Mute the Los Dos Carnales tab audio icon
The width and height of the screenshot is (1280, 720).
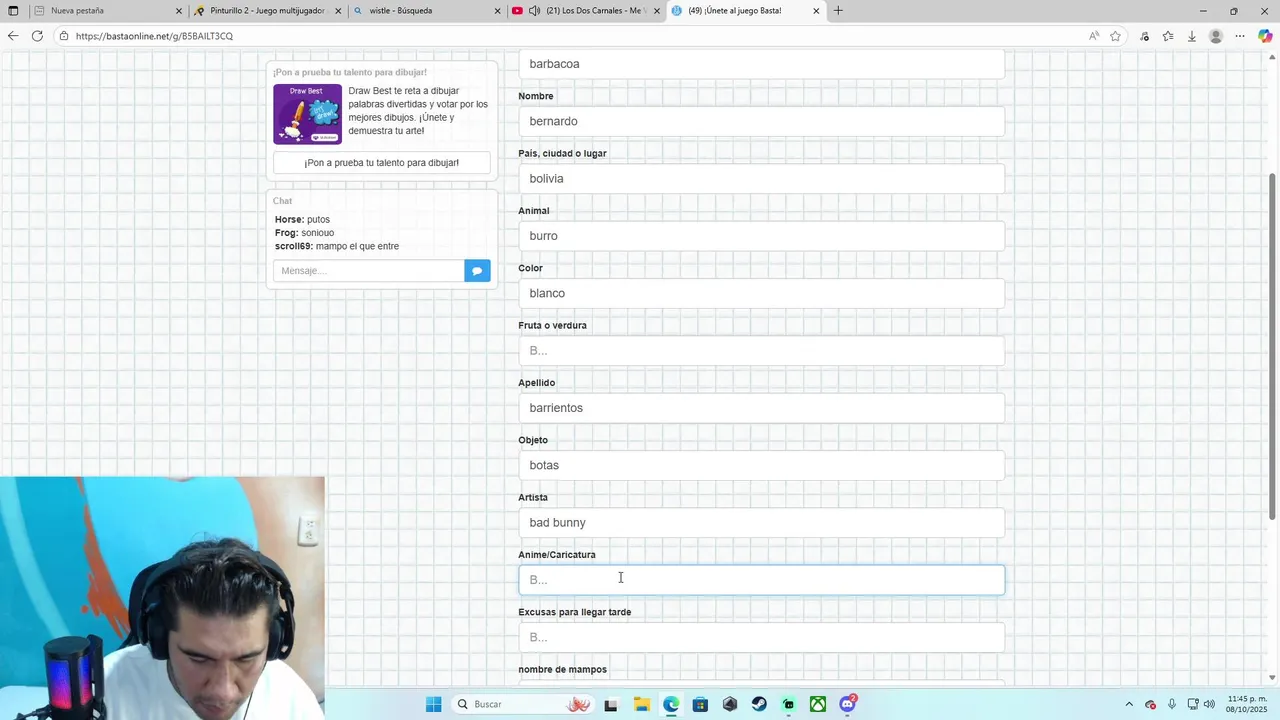534,11
